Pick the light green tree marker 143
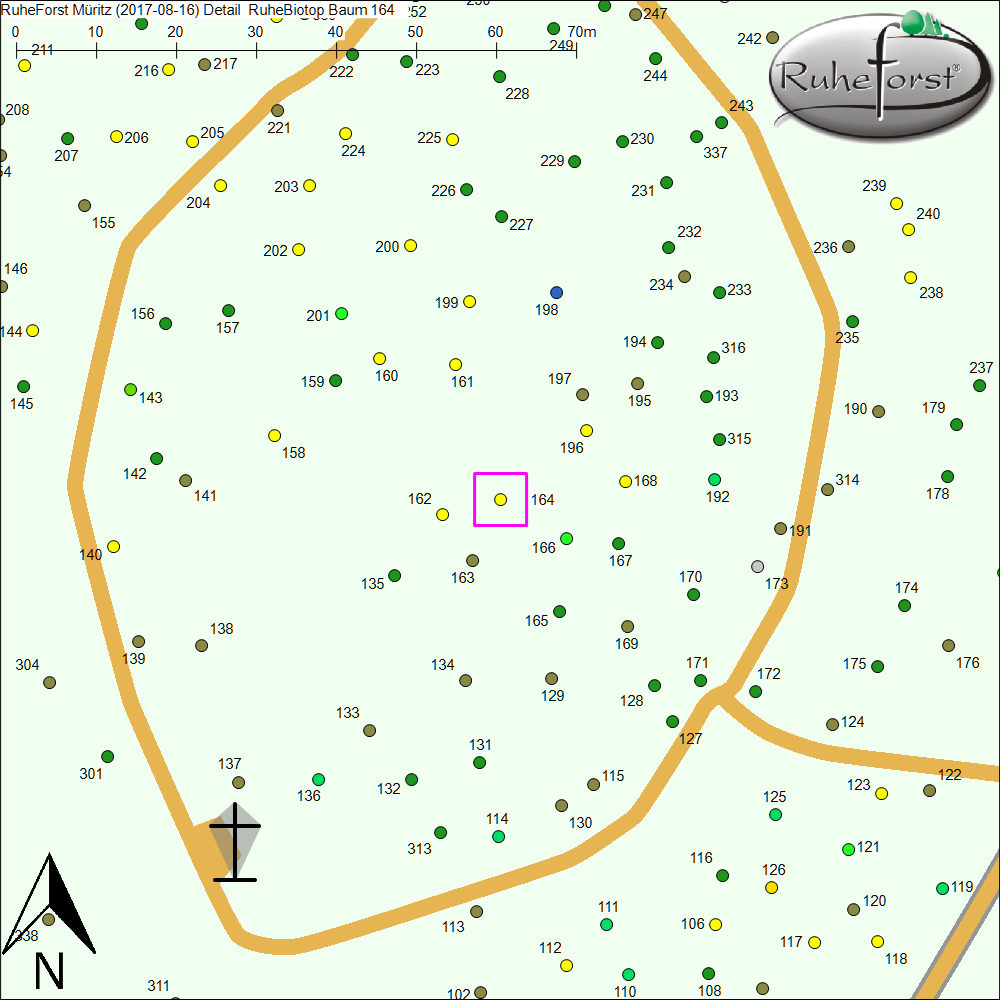 point(130,389)
